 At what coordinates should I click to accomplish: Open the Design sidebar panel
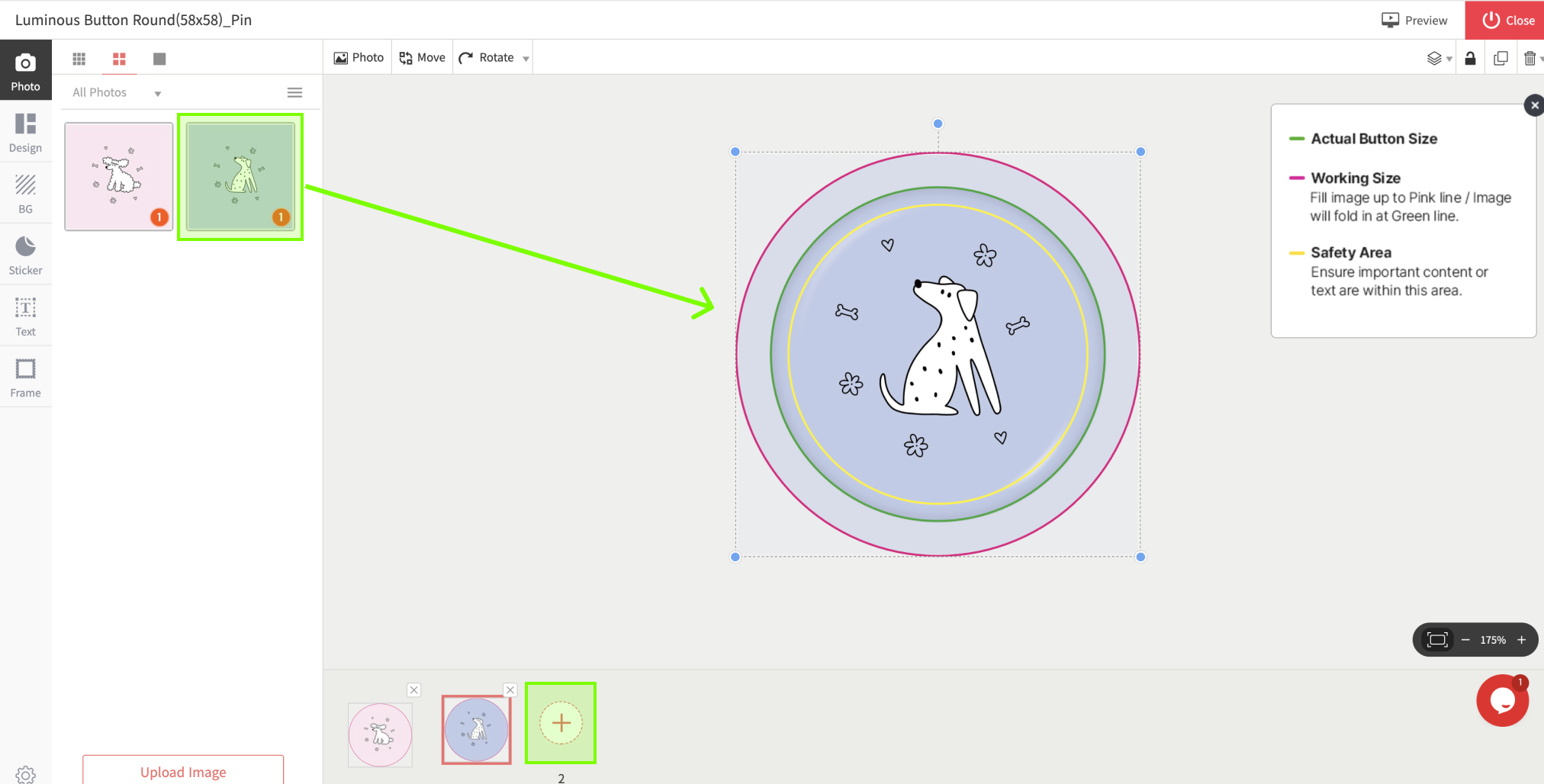pyautogui.click(x=25, y=133)
